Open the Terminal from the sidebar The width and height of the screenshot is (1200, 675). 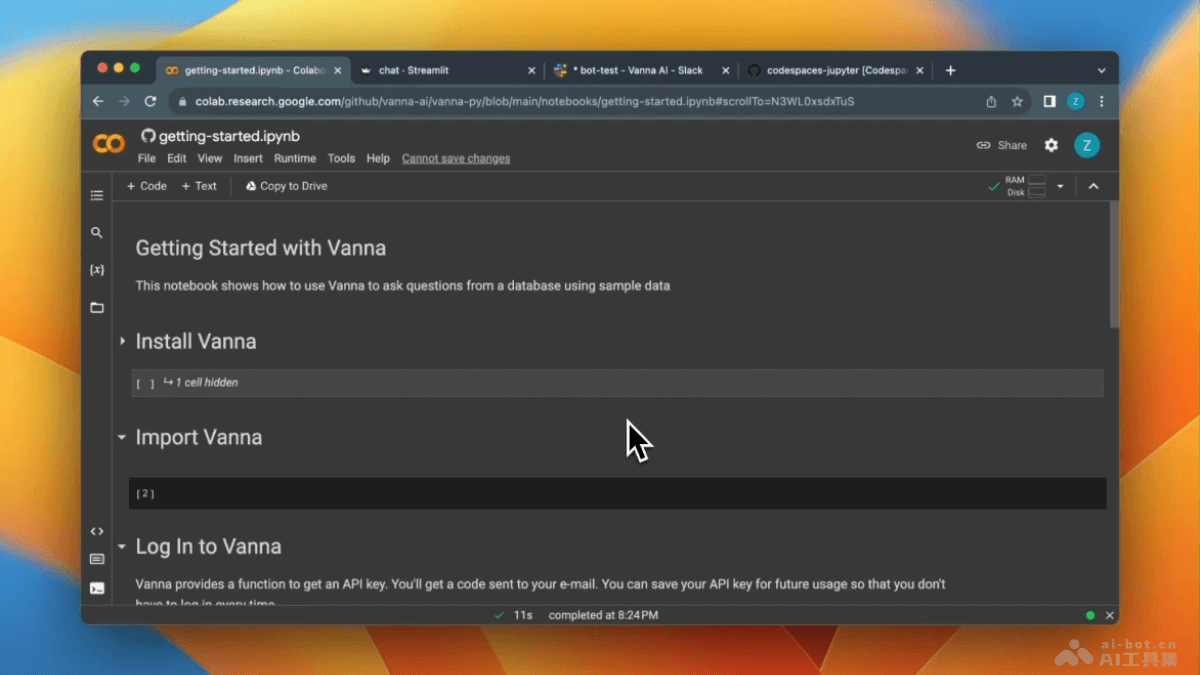97,589
